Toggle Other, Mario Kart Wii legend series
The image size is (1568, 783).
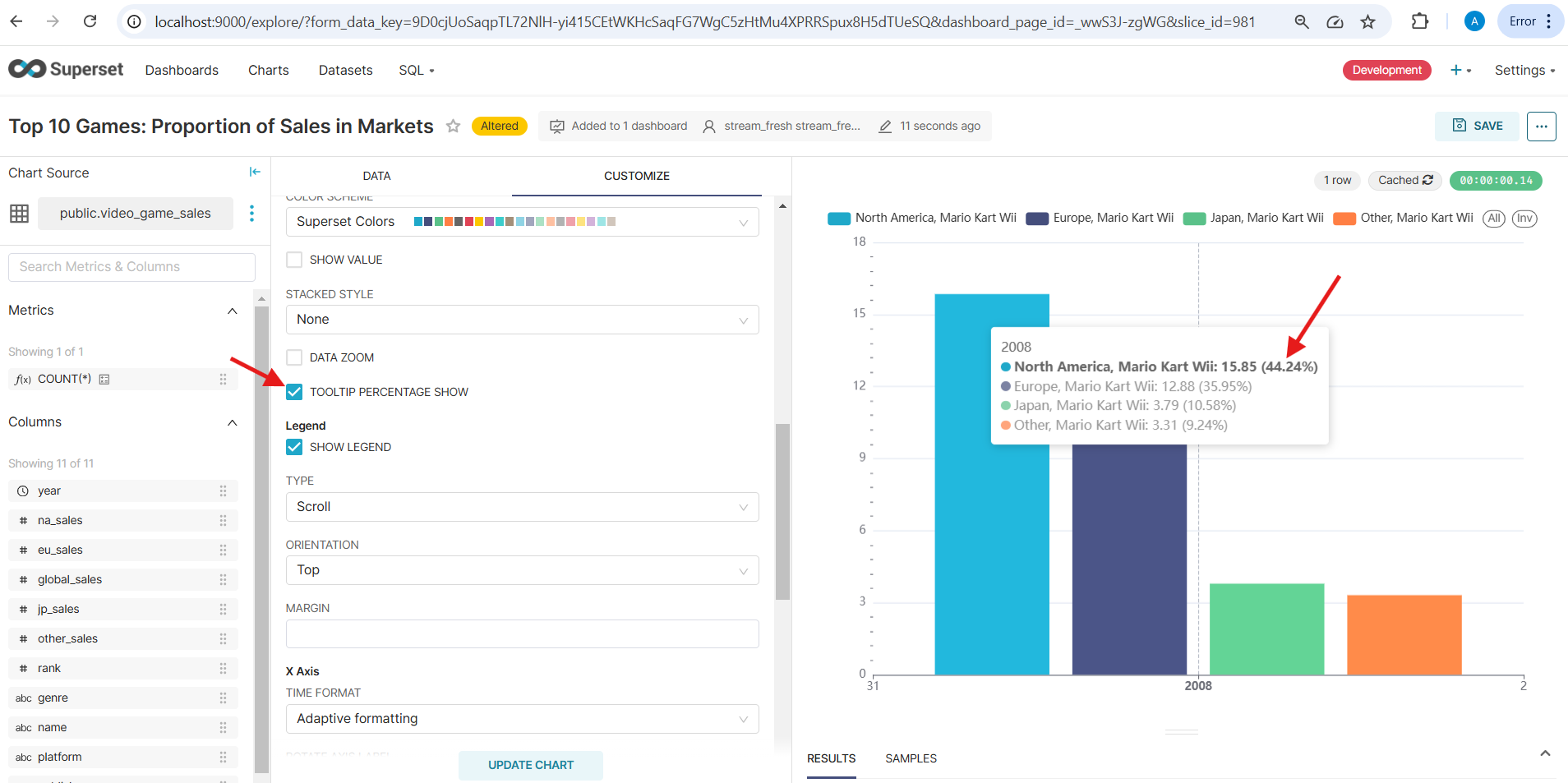[x=1403, y=218]
